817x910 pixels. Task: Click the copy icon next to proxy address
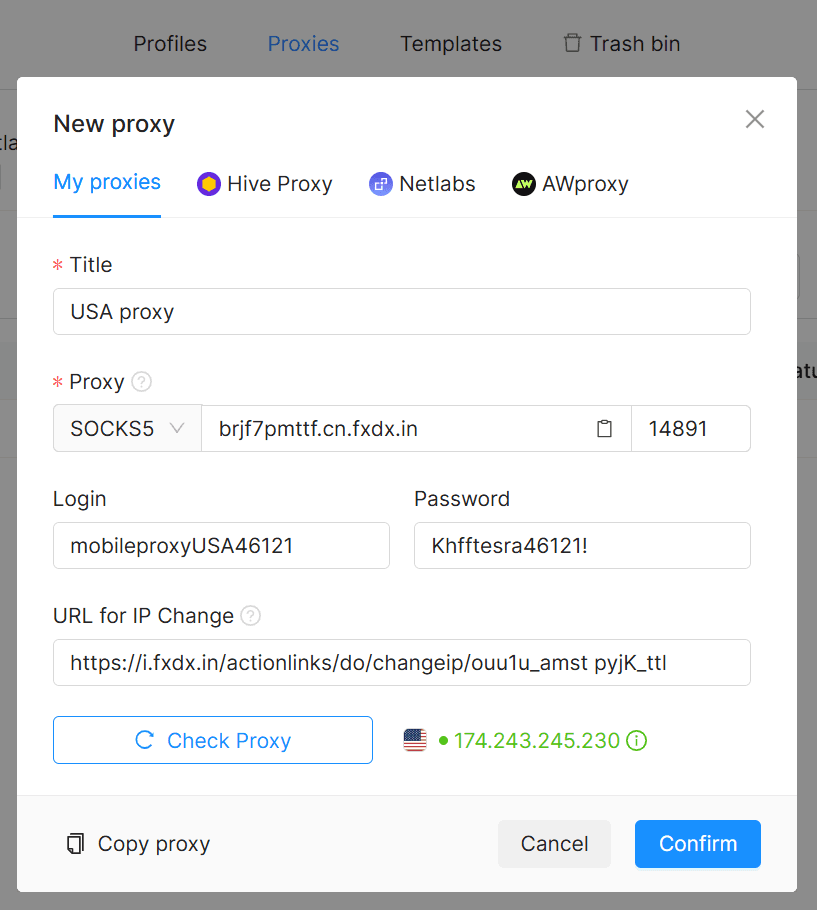(604, 428)
